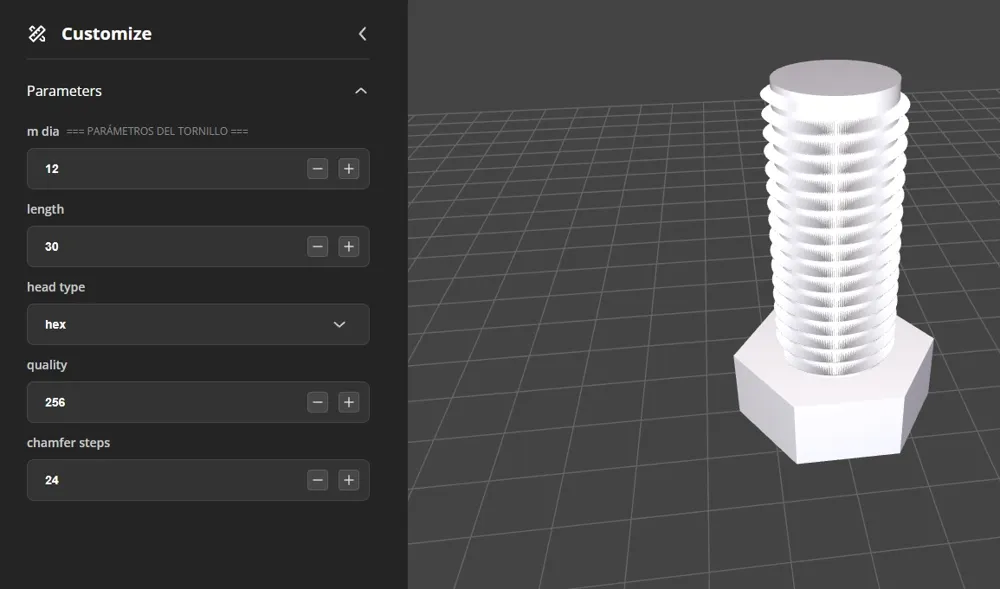This screenshot has width=1000, height=589.
Task: Click the plus icon beside quality
Action: pos(348,402)
